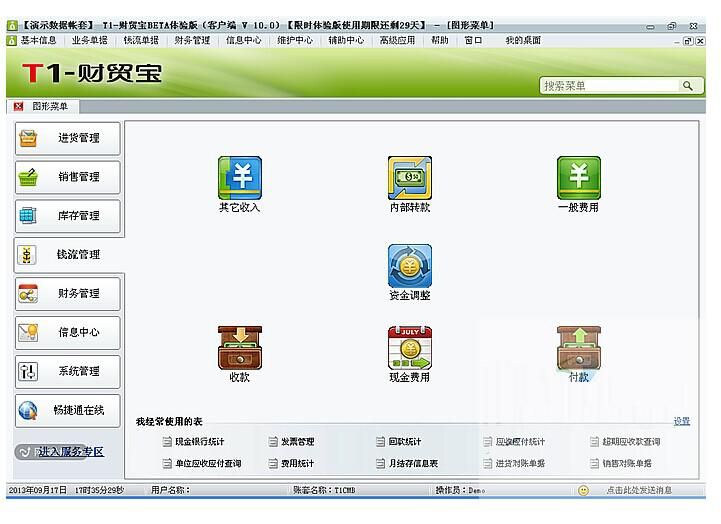Screen dimensions: 721x524
Task: Open the 应收应付统计 report
Action: 520,442
